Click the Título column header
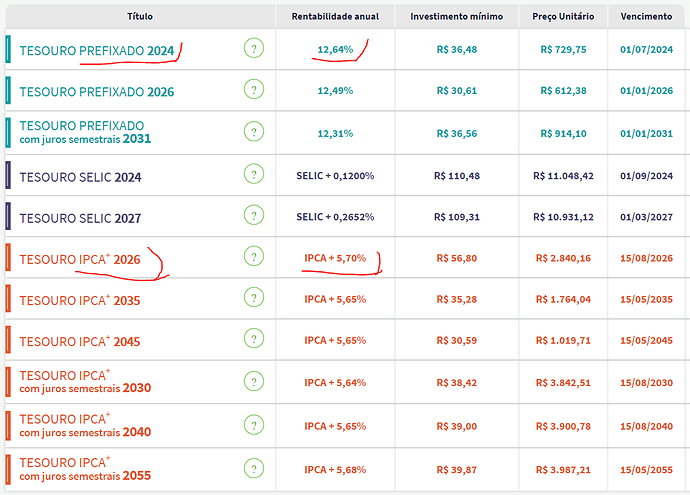The height and width of the screenshot is (495, 690). tap(140, 16)
